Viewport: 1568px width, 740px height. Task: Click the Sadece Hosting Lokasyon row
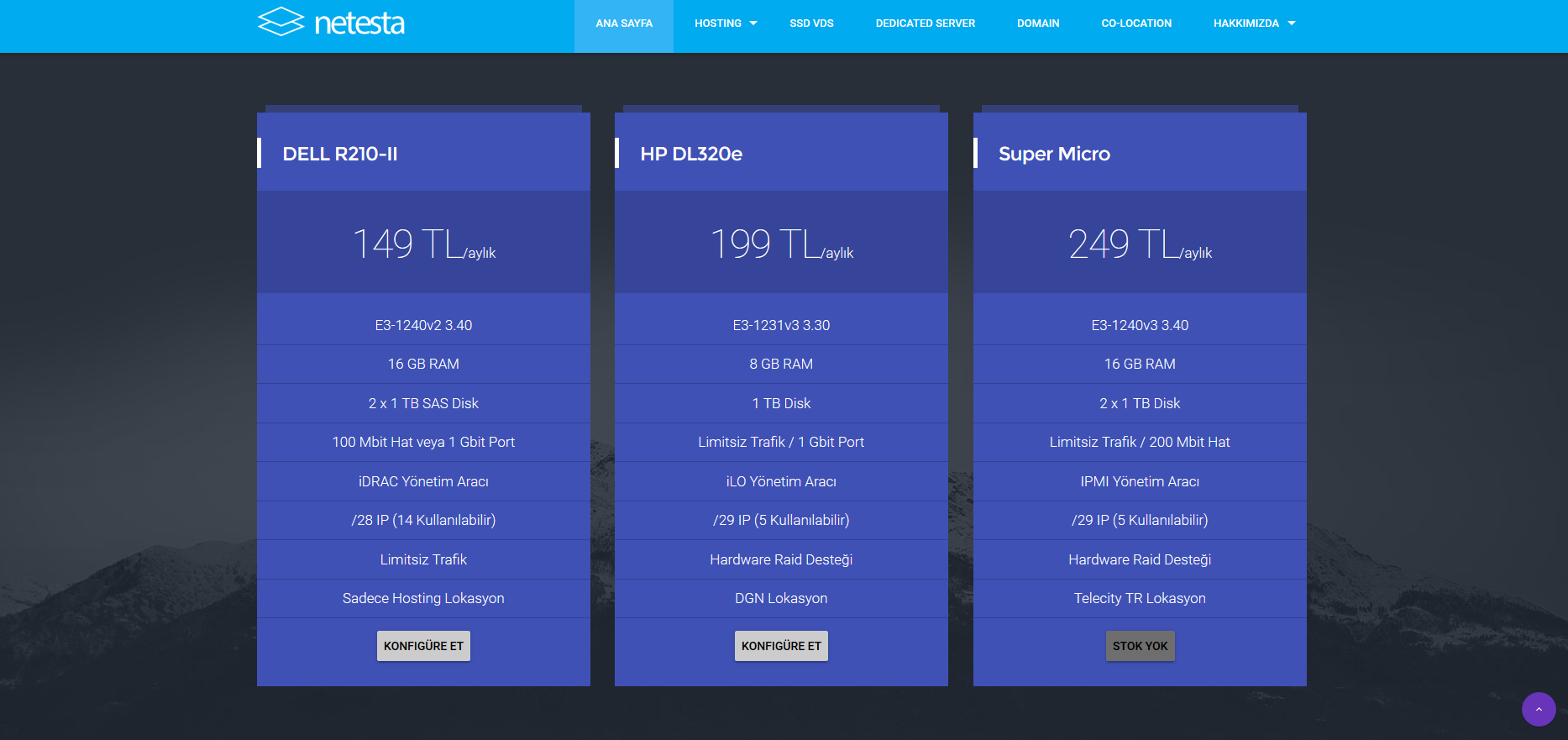click(x=423, y=598)
